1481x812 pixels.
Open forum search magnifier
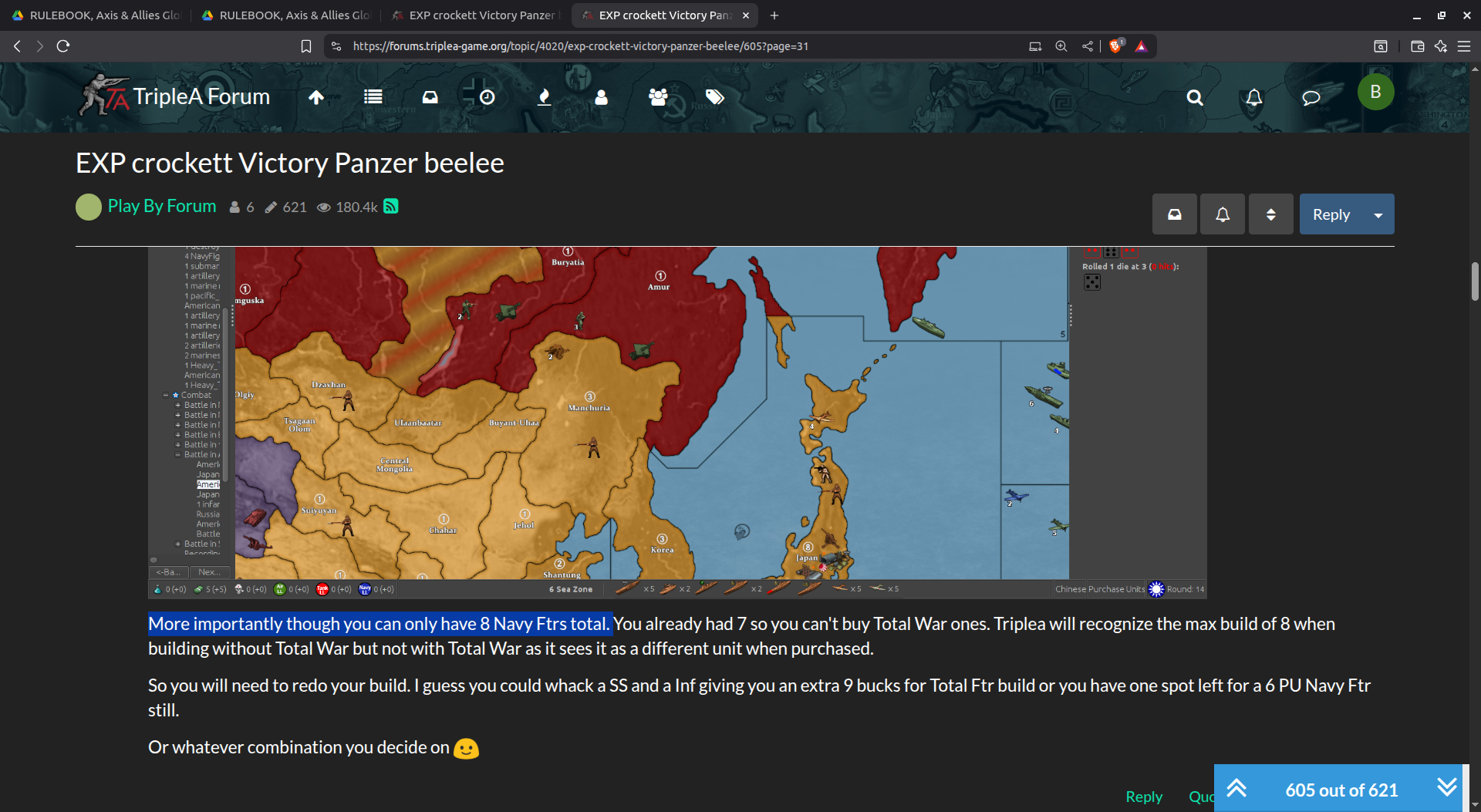tap(1195, 97)
